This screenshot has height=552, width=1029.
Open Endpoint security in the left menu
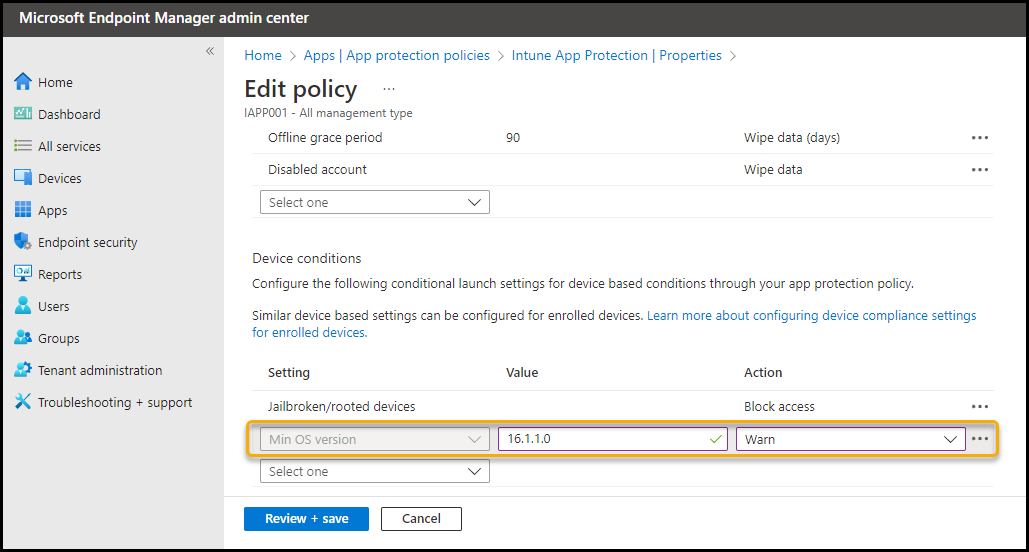tap(87, 242)
